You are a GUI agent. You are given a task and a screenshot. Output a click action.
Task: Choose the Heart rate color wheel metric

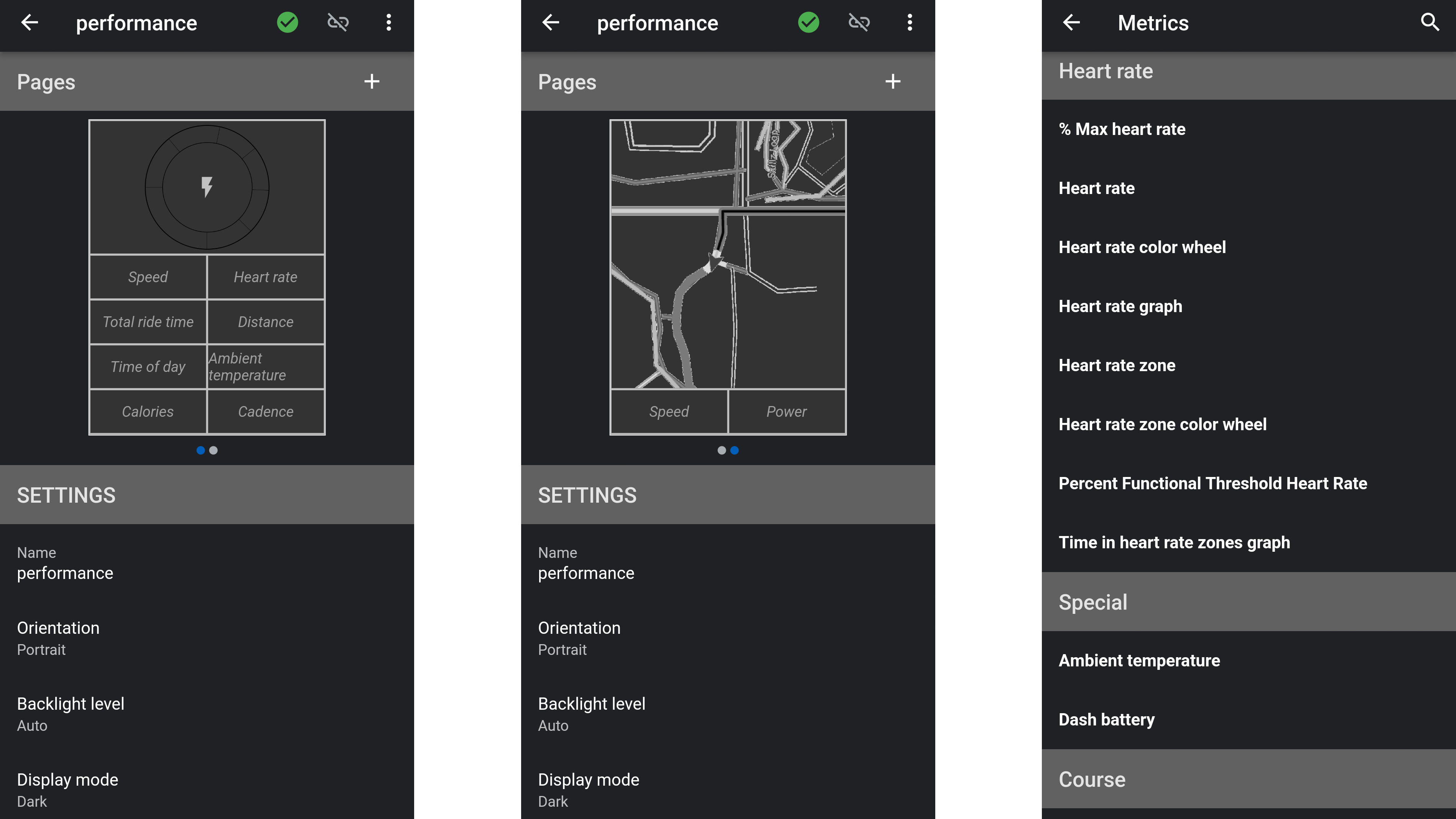click(1142, 248)
